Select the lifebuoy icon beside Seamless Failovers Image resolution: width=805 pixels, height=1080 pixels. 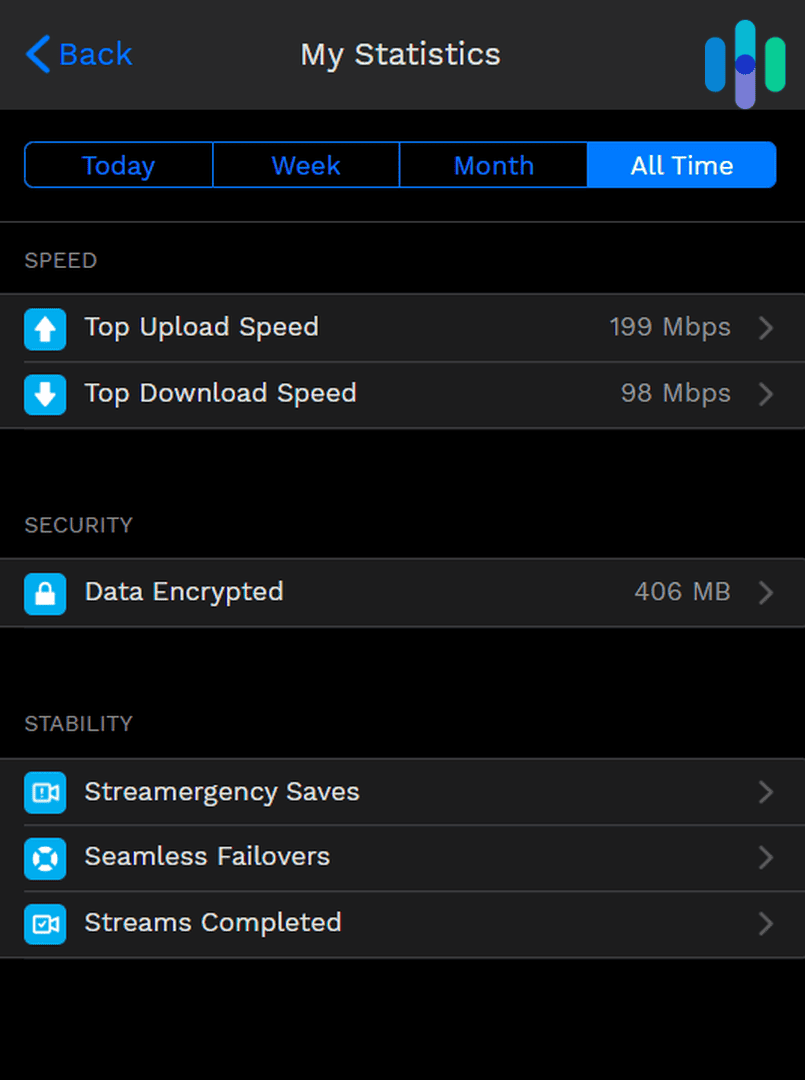tap(44, 858)
